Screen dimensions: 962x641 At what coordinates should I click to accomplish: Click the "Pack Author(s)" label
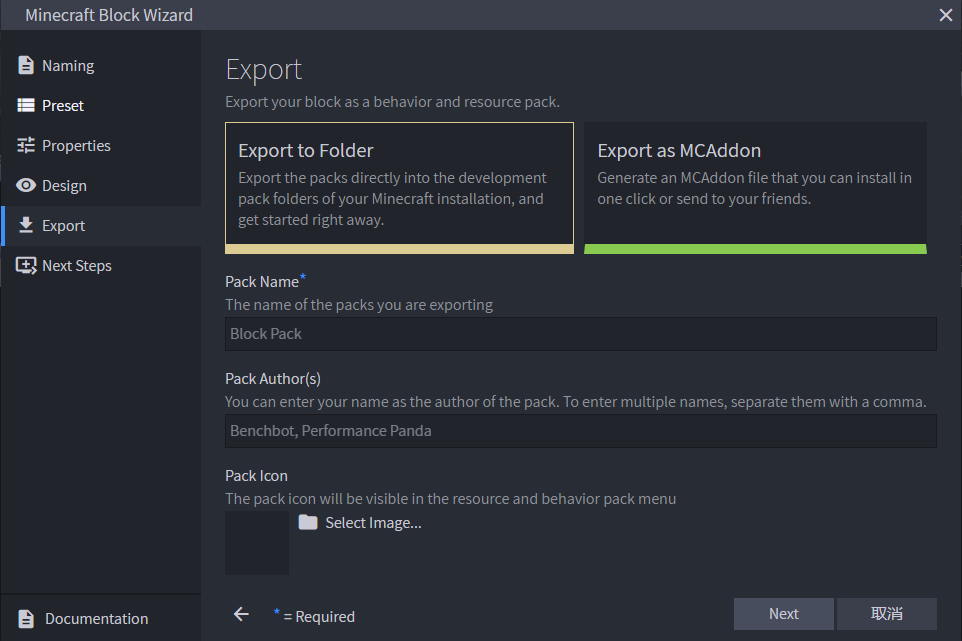pyautogui.click(x=273, y=379)
